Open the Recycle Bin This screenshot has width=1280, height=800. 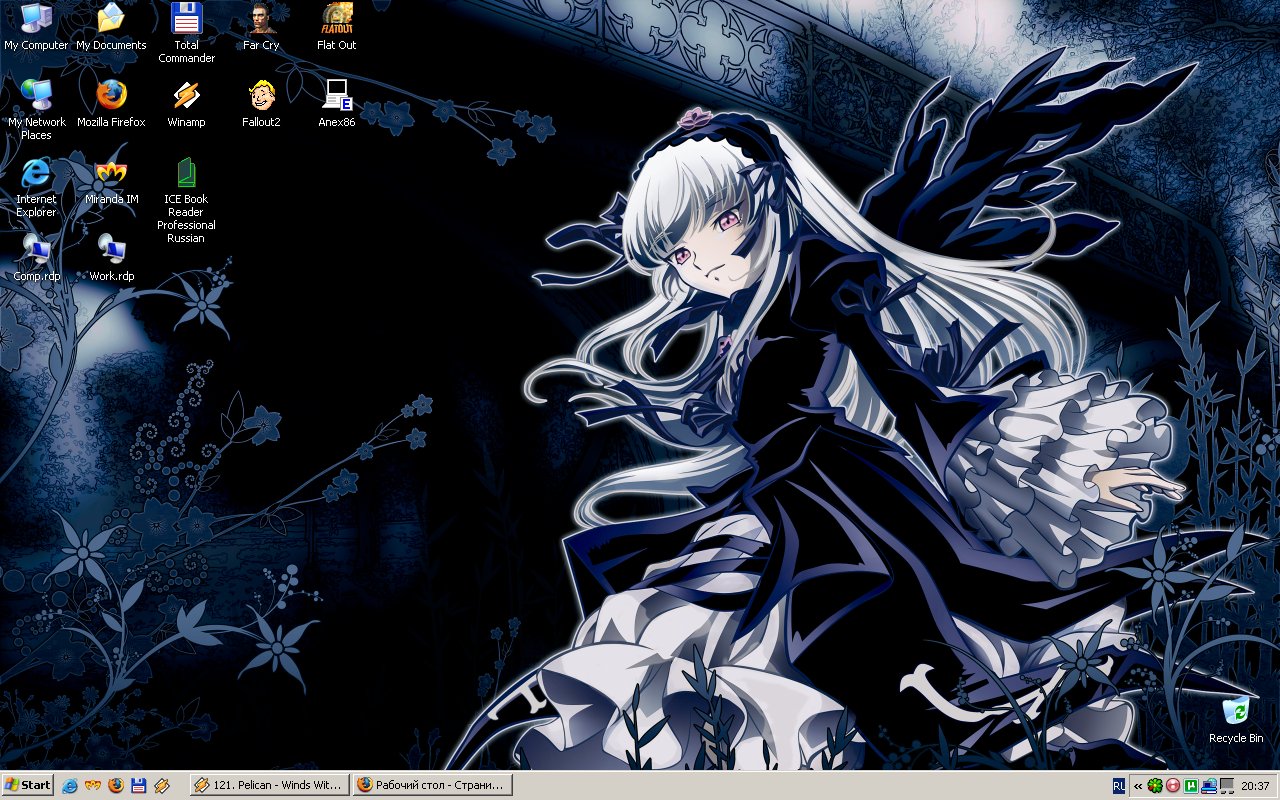[1236, 712]
